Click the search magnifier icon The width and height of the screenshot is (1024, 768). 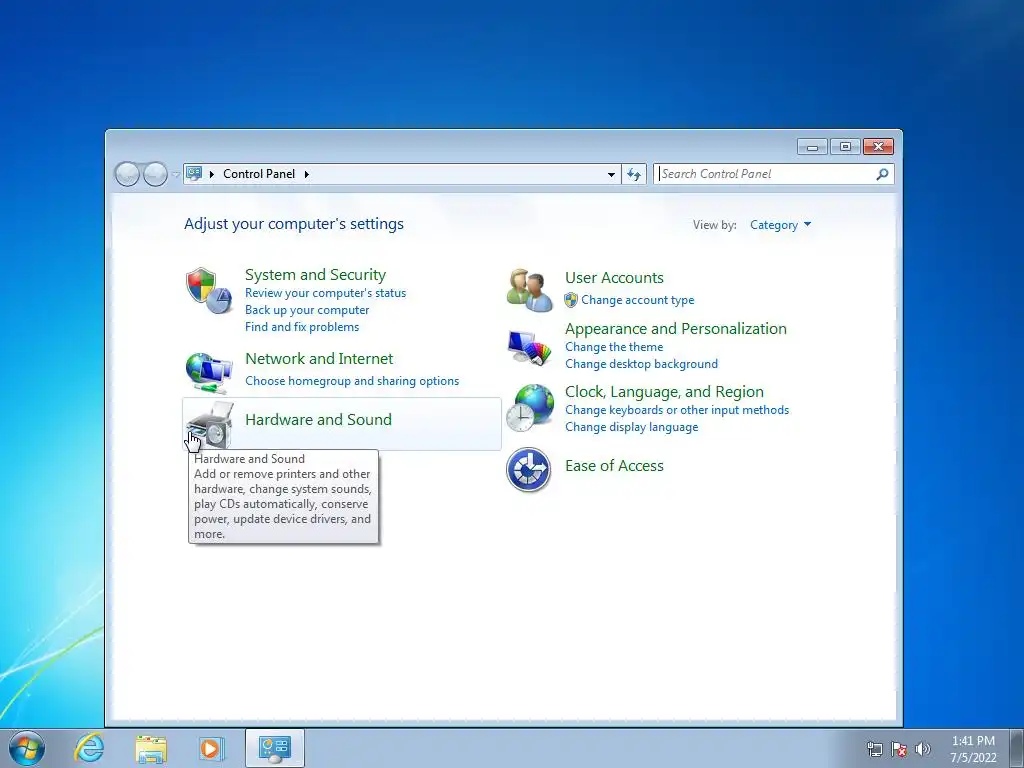882,174
